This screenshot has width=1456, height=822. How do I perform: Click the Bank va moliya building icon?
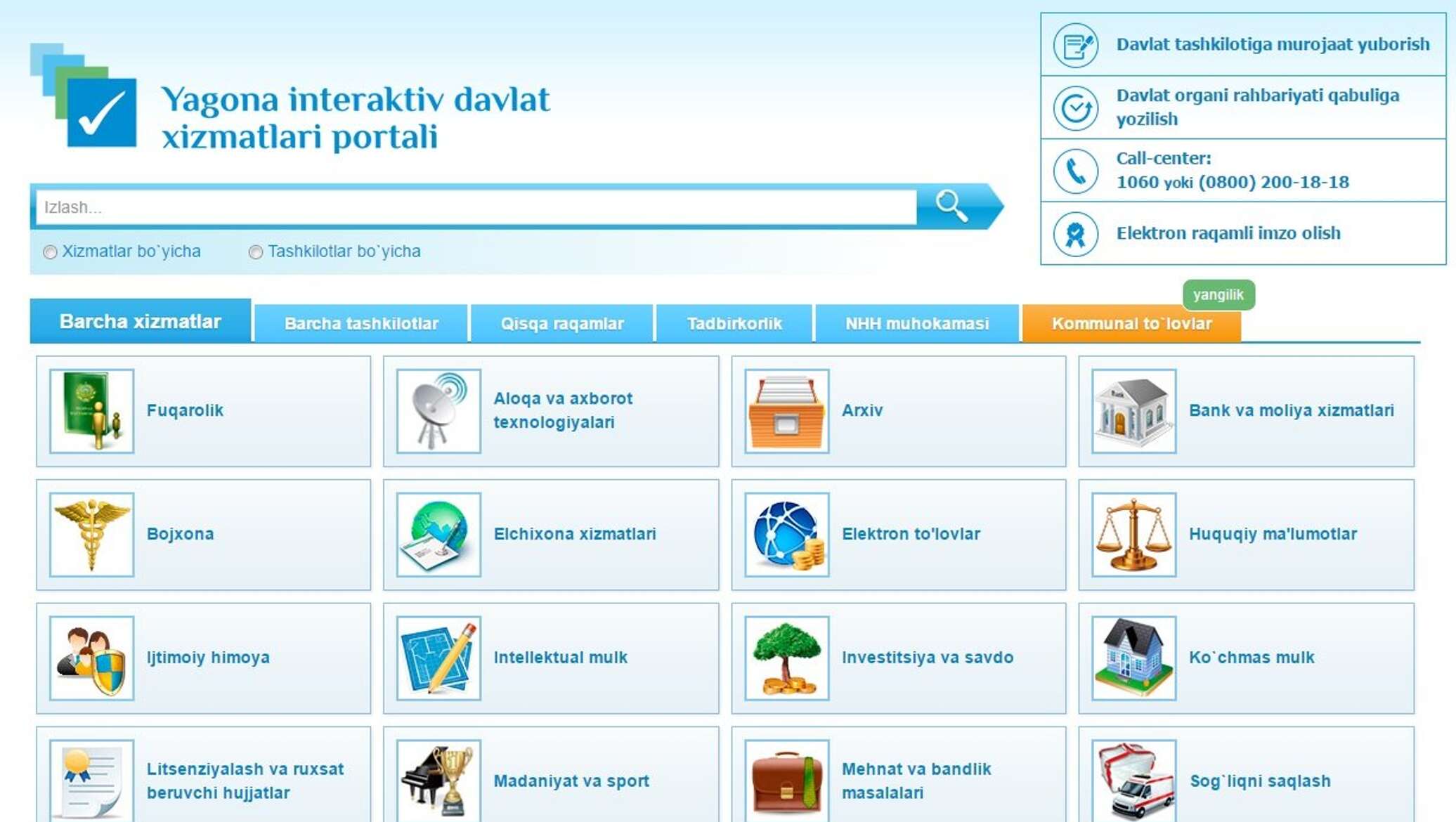(x=1133, y=411)
